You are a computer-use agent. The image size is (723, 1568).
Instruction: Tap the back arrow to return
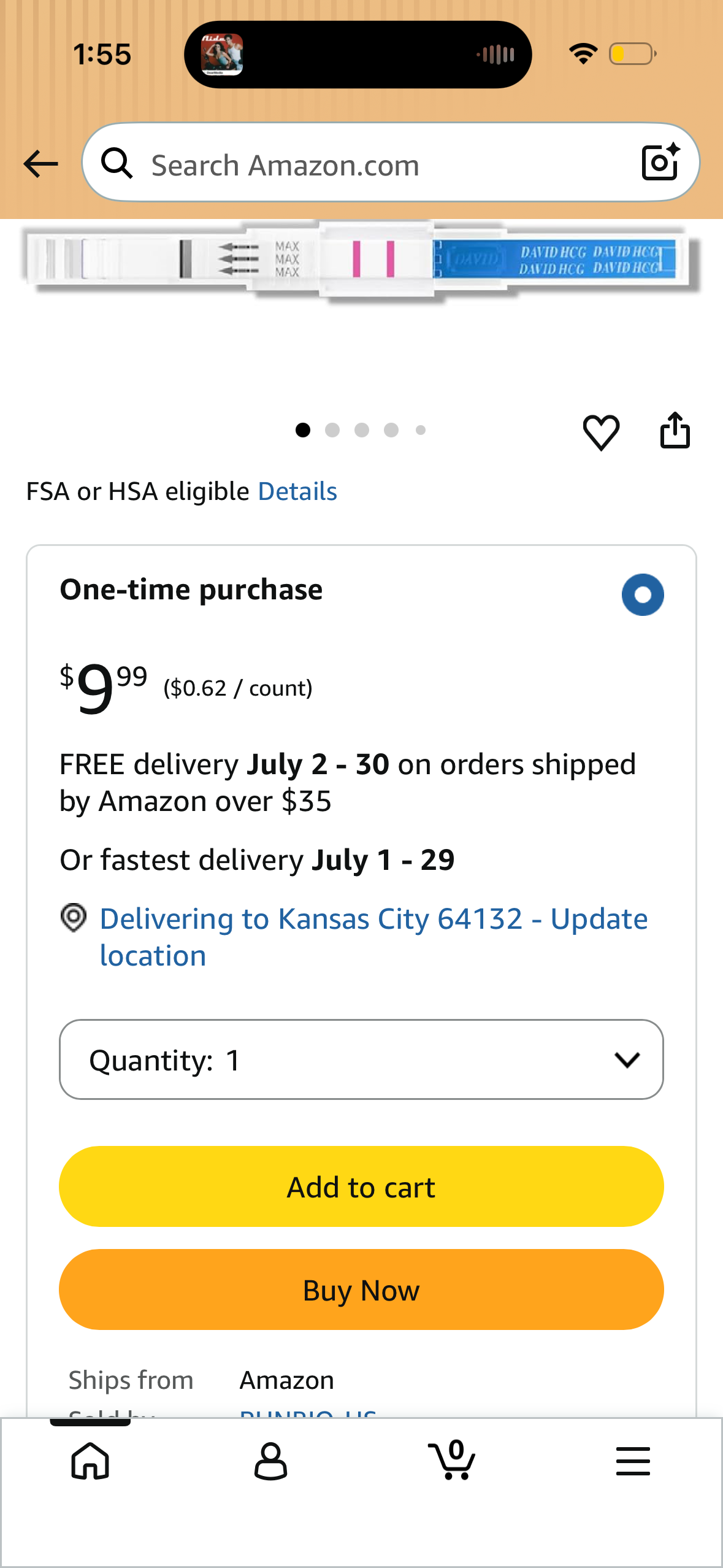[39, 163]
